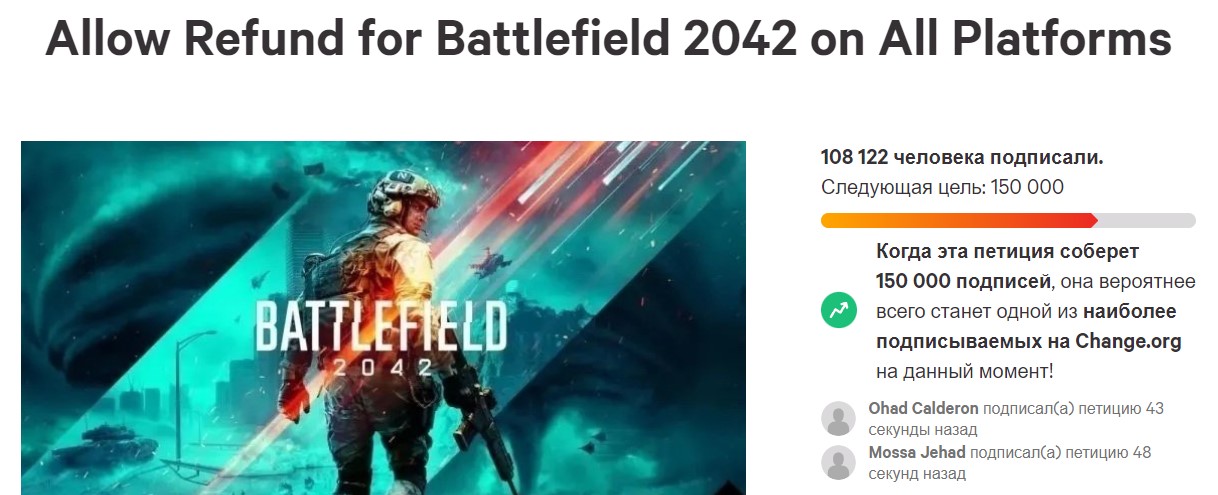This screenshot has height=495, width=1218.
Task: Click Ohad Calderon's gray avatar icon
Action: click(838, 418)
